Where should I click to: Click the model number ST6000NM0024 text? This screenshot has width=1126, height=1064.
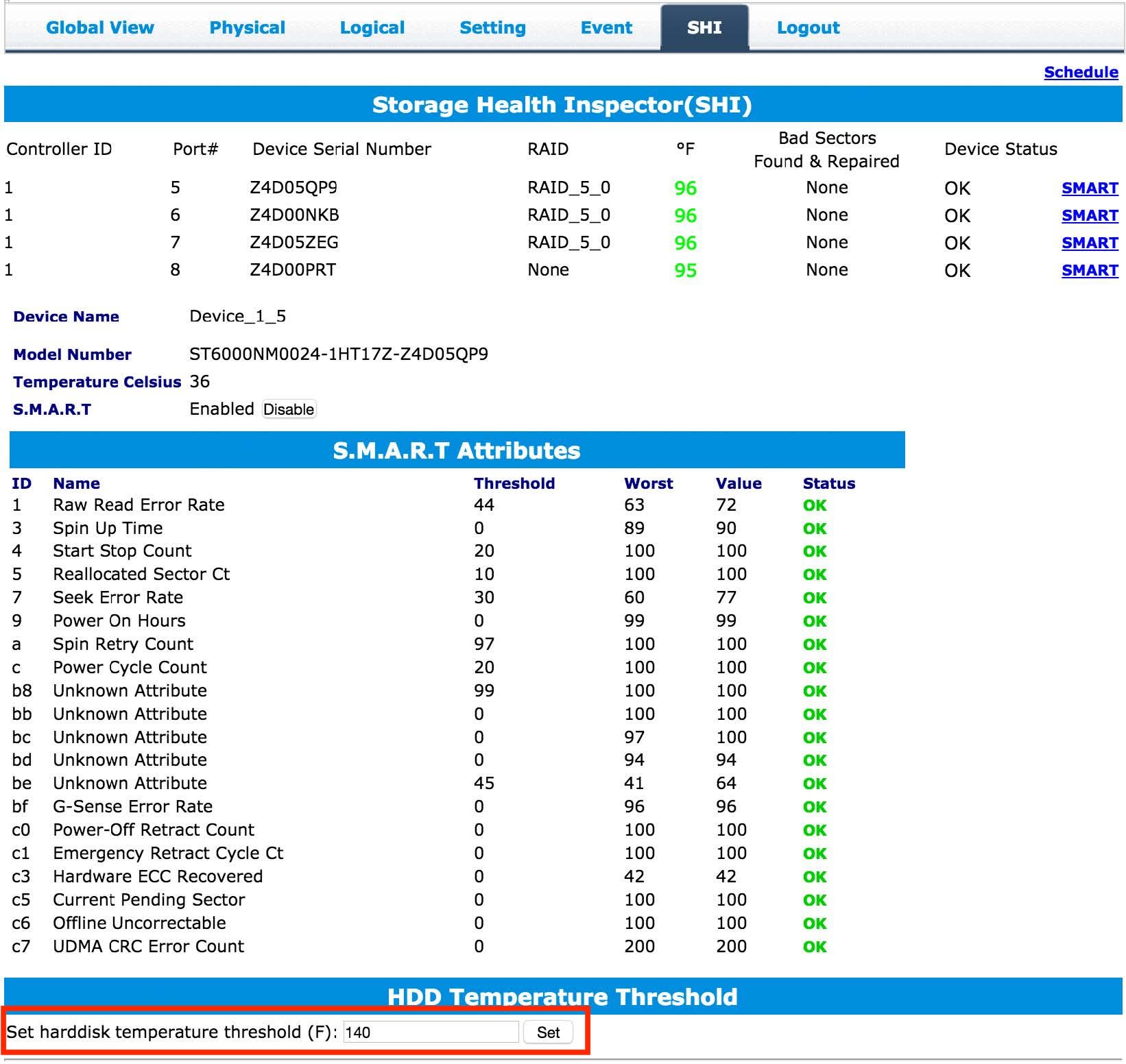coord(339,354)
